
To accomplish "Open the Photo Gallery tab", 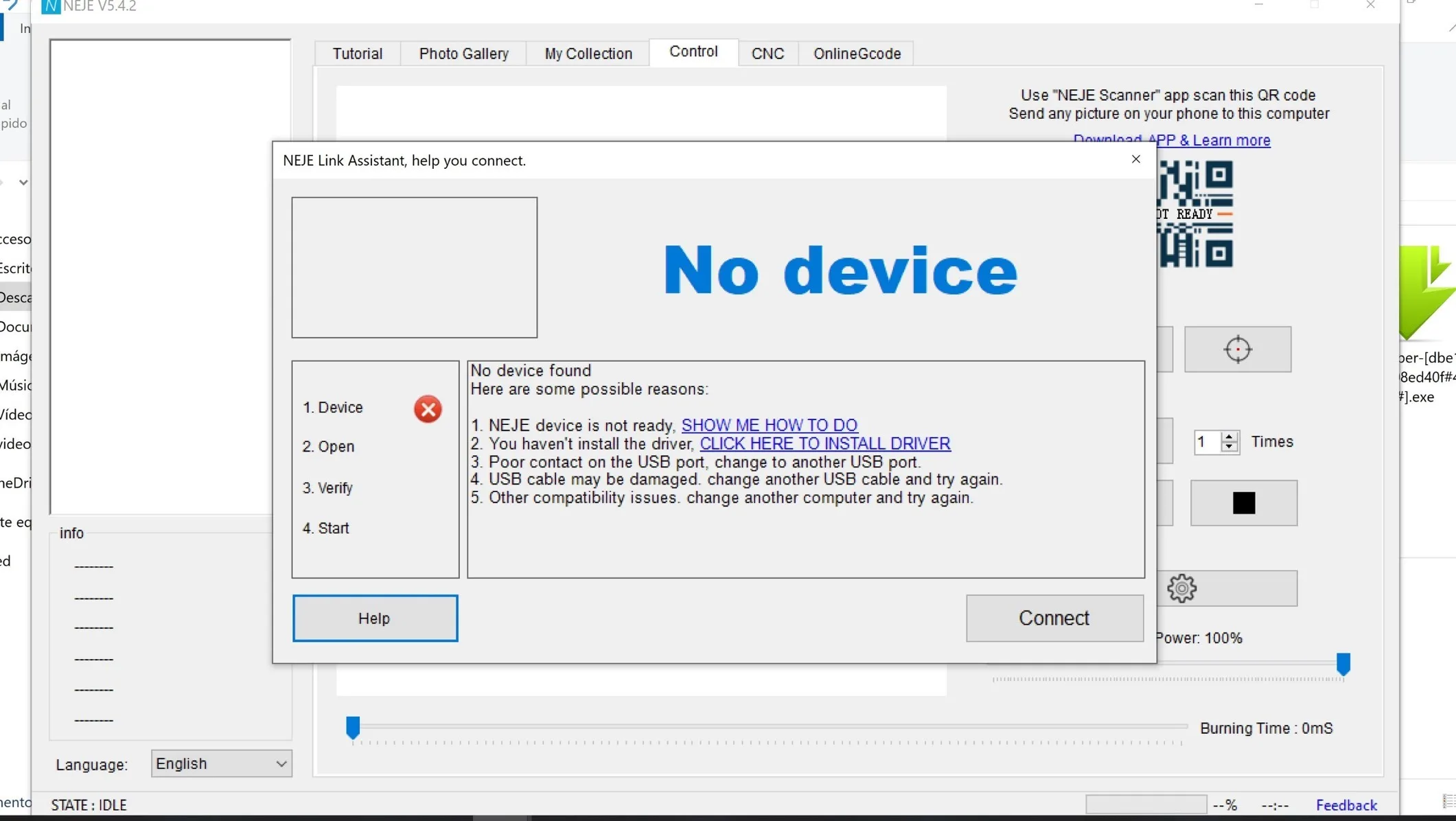I will pos(463,54).
